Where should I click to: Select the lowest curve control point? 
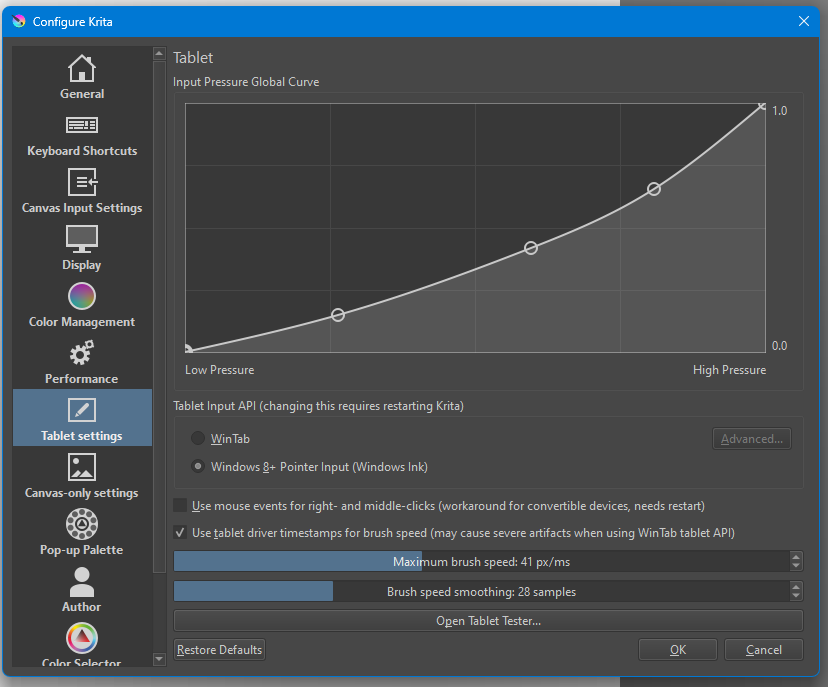(x=338, y=315)
